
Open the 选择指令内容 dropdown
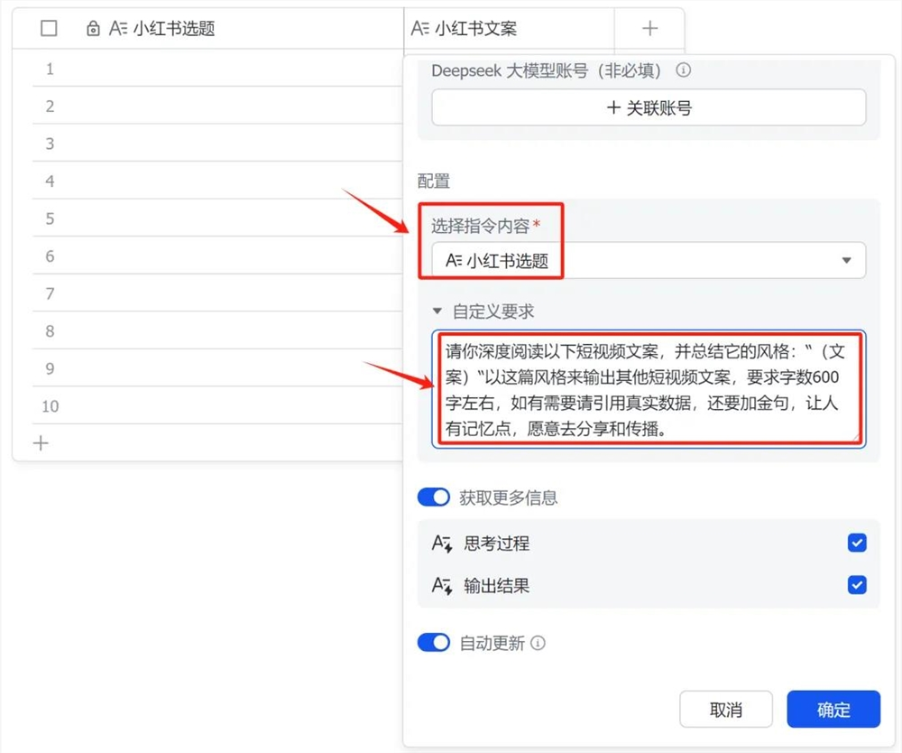point(846,261)
